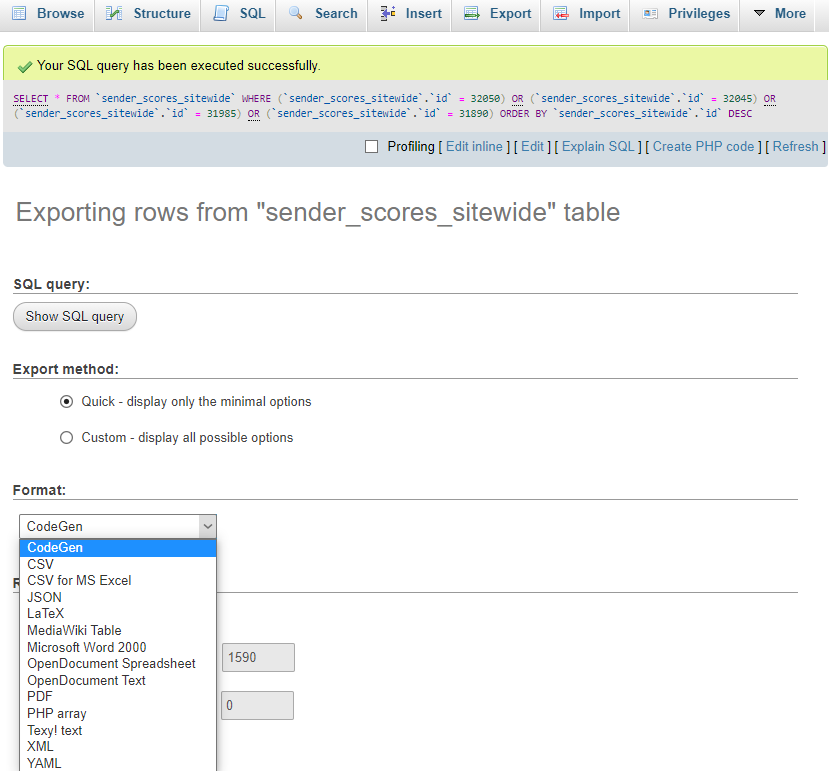Open the Privileges icon
The image size is (829, 771).
[650, 14]
